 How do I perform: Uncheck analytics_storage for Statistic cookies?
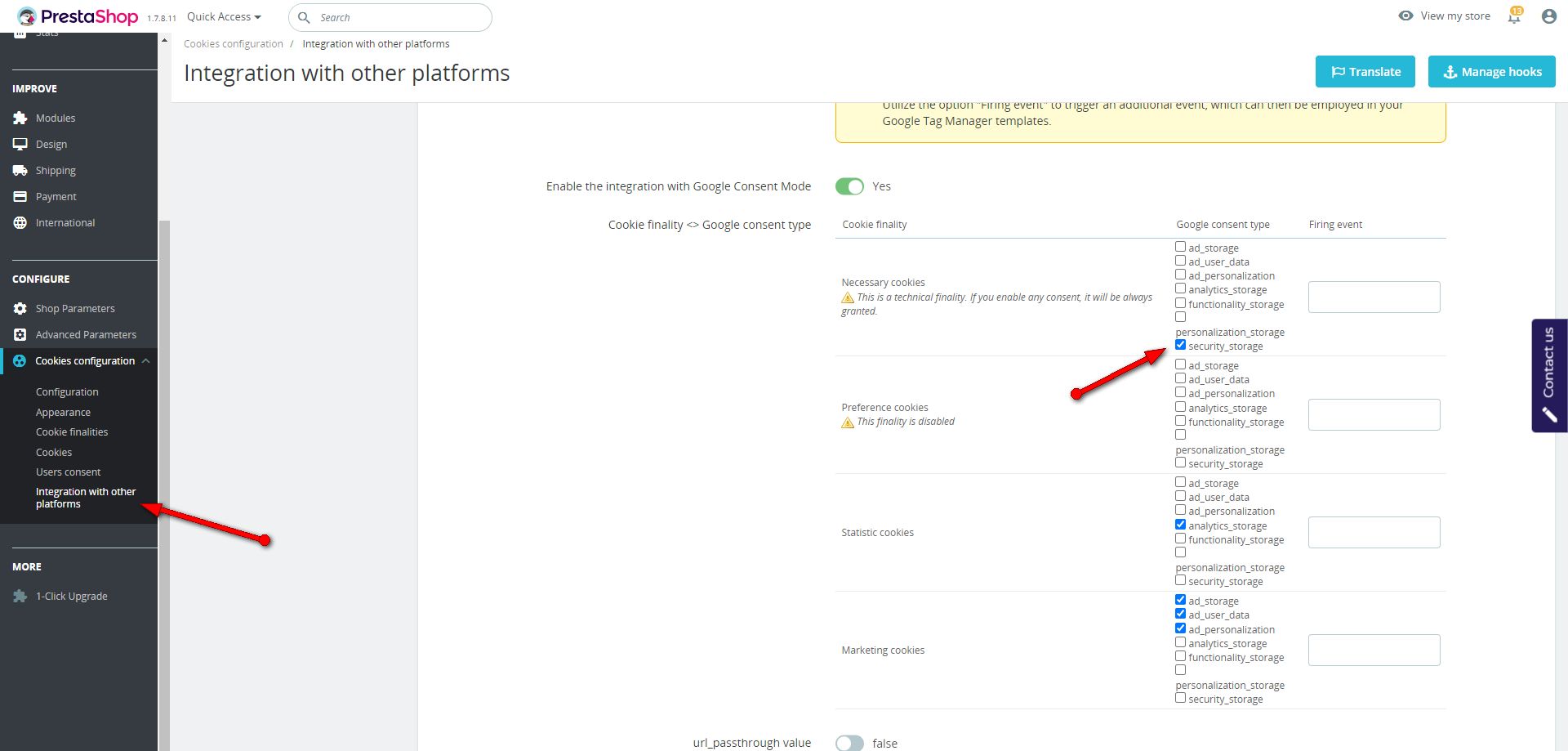[1180, 525]
